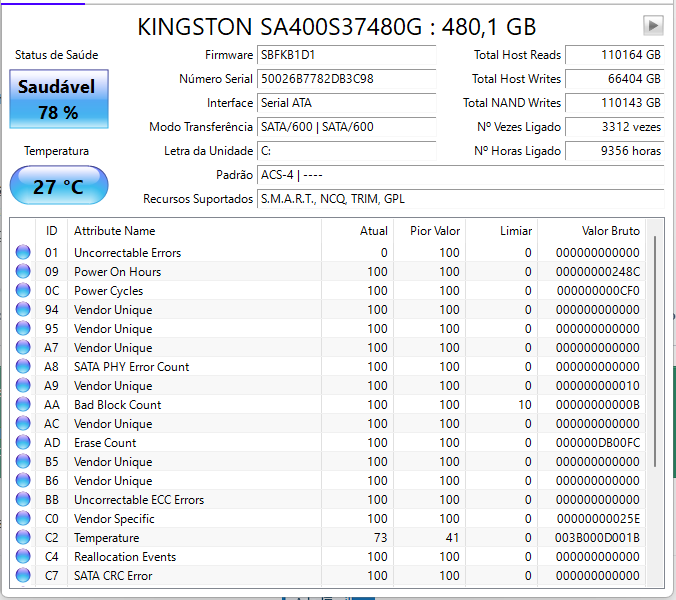Click the Interface field Serial ATA

tap(347, 103)
